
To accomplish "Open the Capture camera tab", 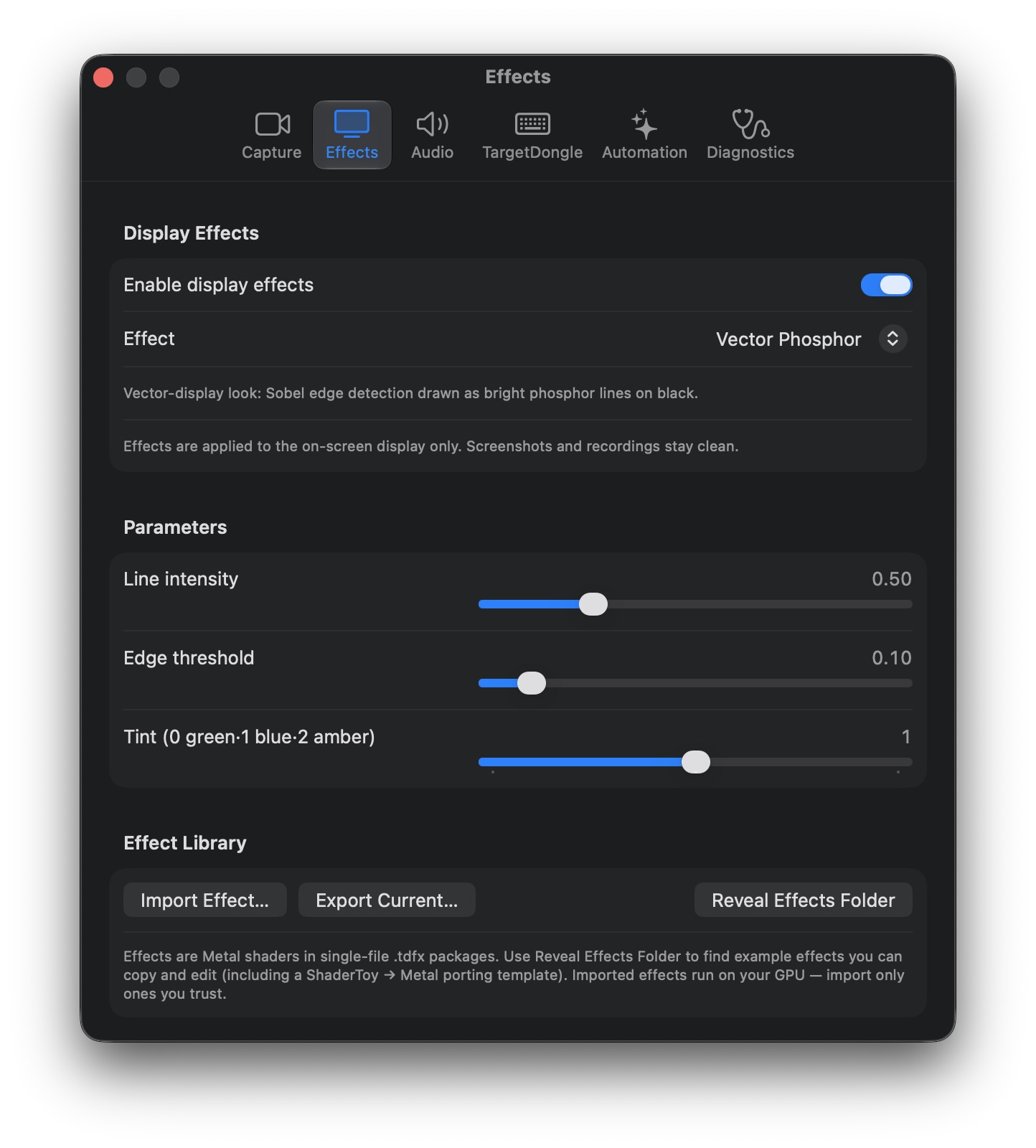I will tap(271, 135).
